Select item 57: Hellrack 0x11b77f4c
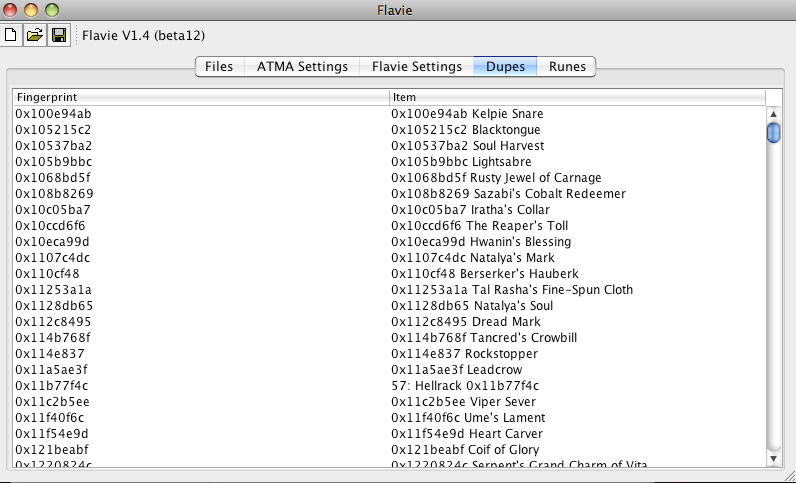This screenshot has height=483, width=796. (465, 386)
